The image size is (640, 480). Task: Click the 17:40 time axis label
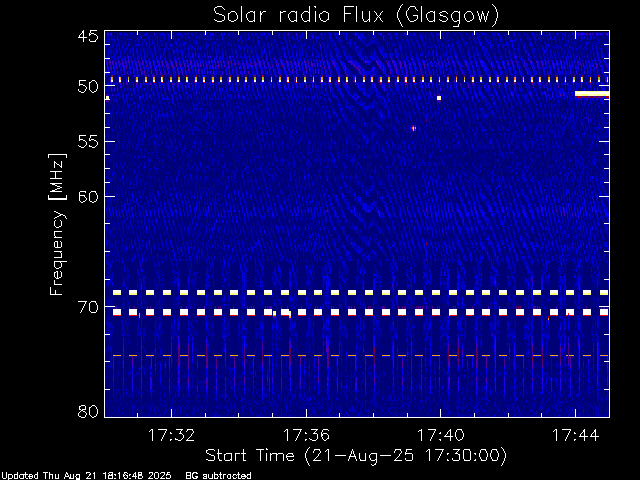440,435
